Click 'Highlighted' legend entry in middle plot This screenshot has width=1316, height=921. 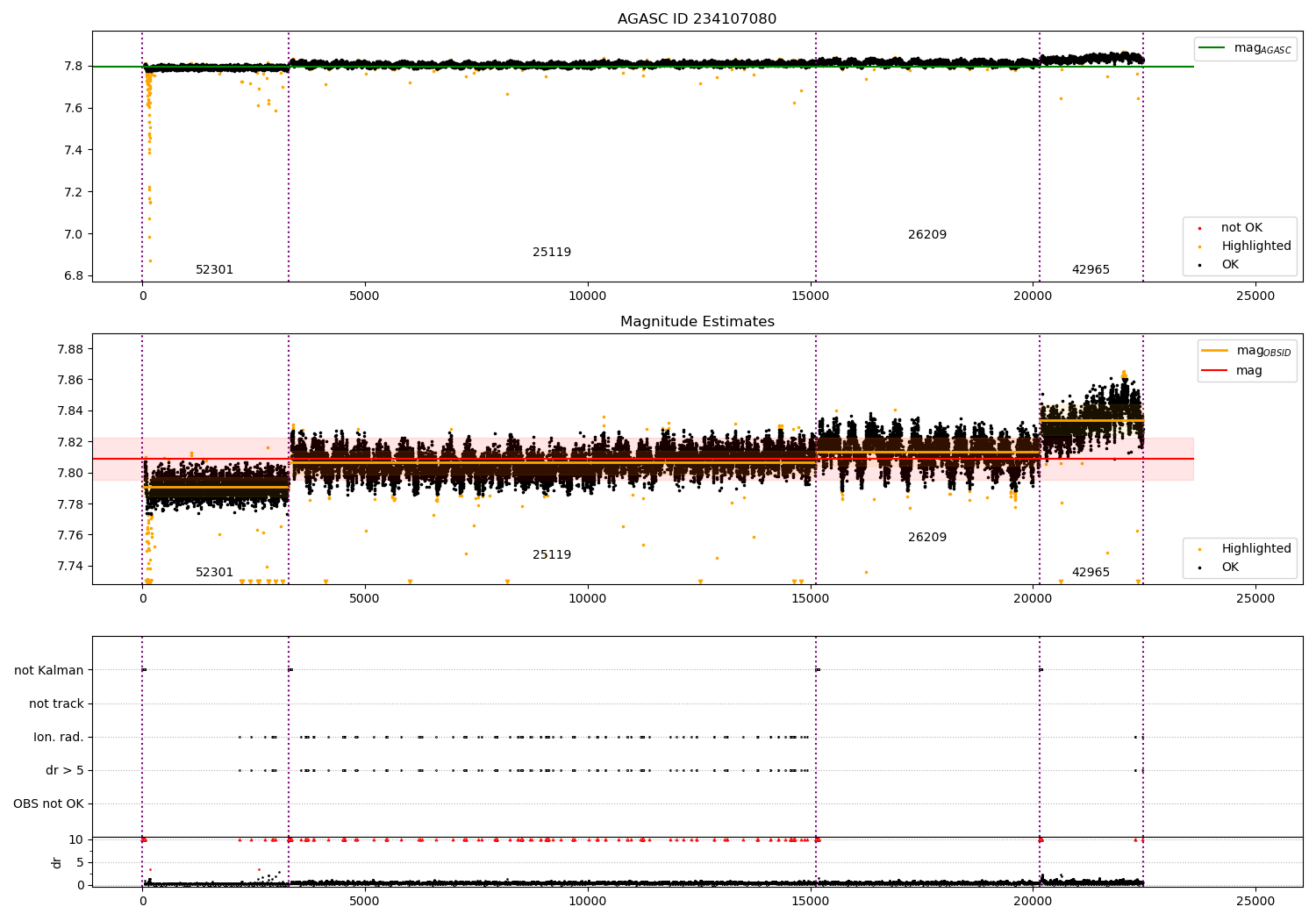(1256, 549)
